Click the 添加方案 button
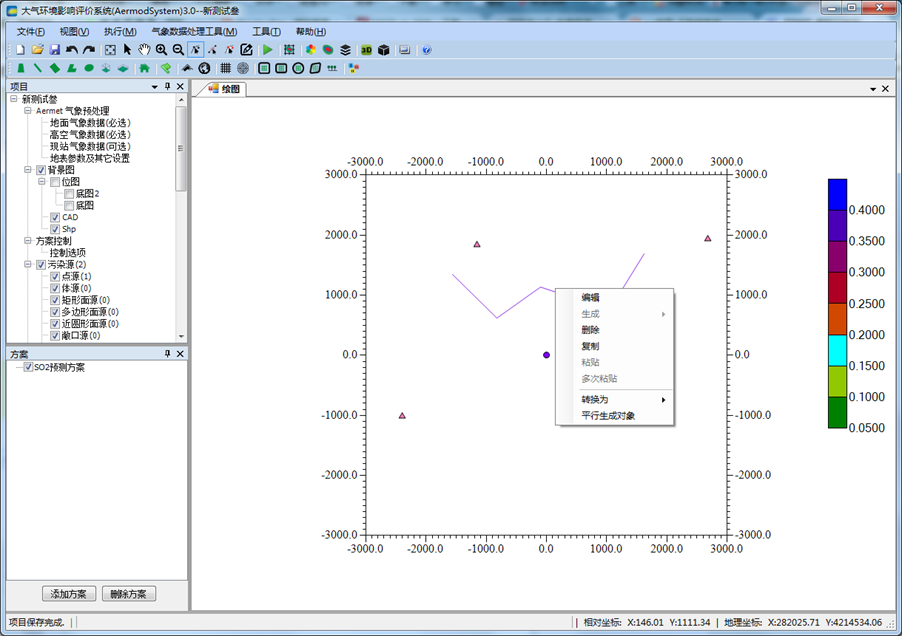Screen dimensions: 902x636 (69, 594)
